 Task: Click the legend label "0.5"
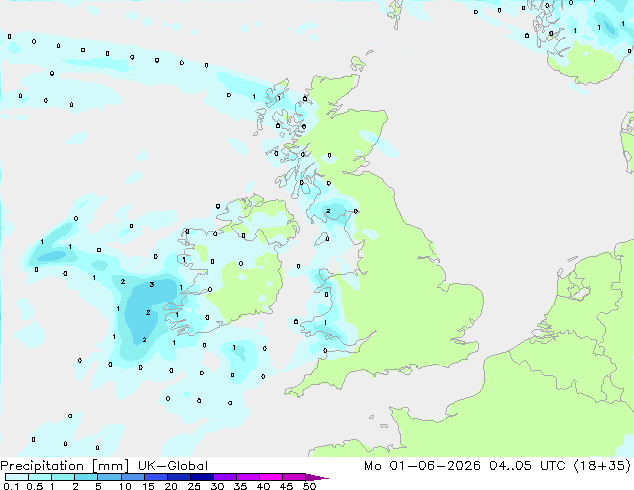pyautogui.click(x=35, y=486)
